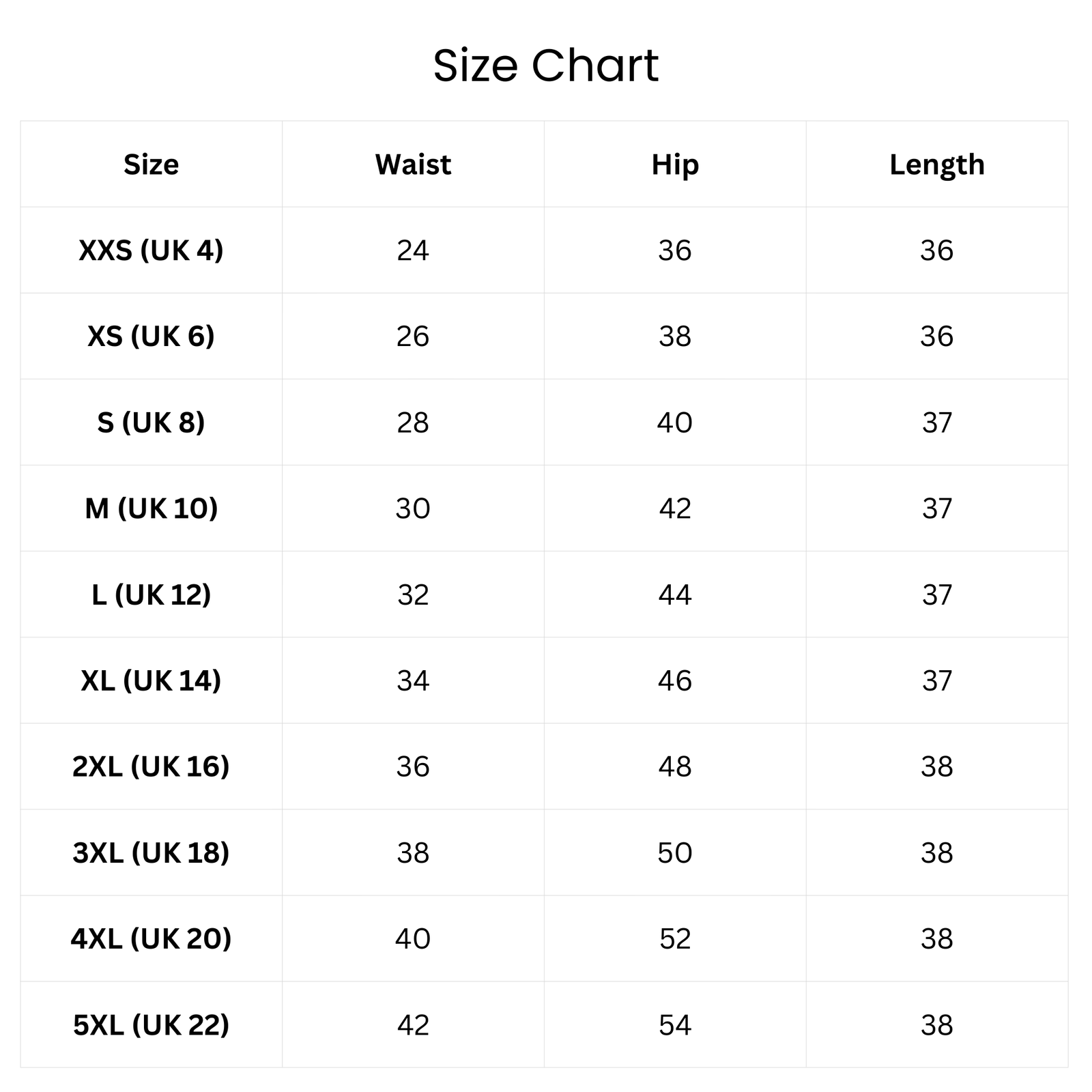The image size is (1092, 1092).
Task: Select the S (UK 8) size label
Action: pos(151,422)
